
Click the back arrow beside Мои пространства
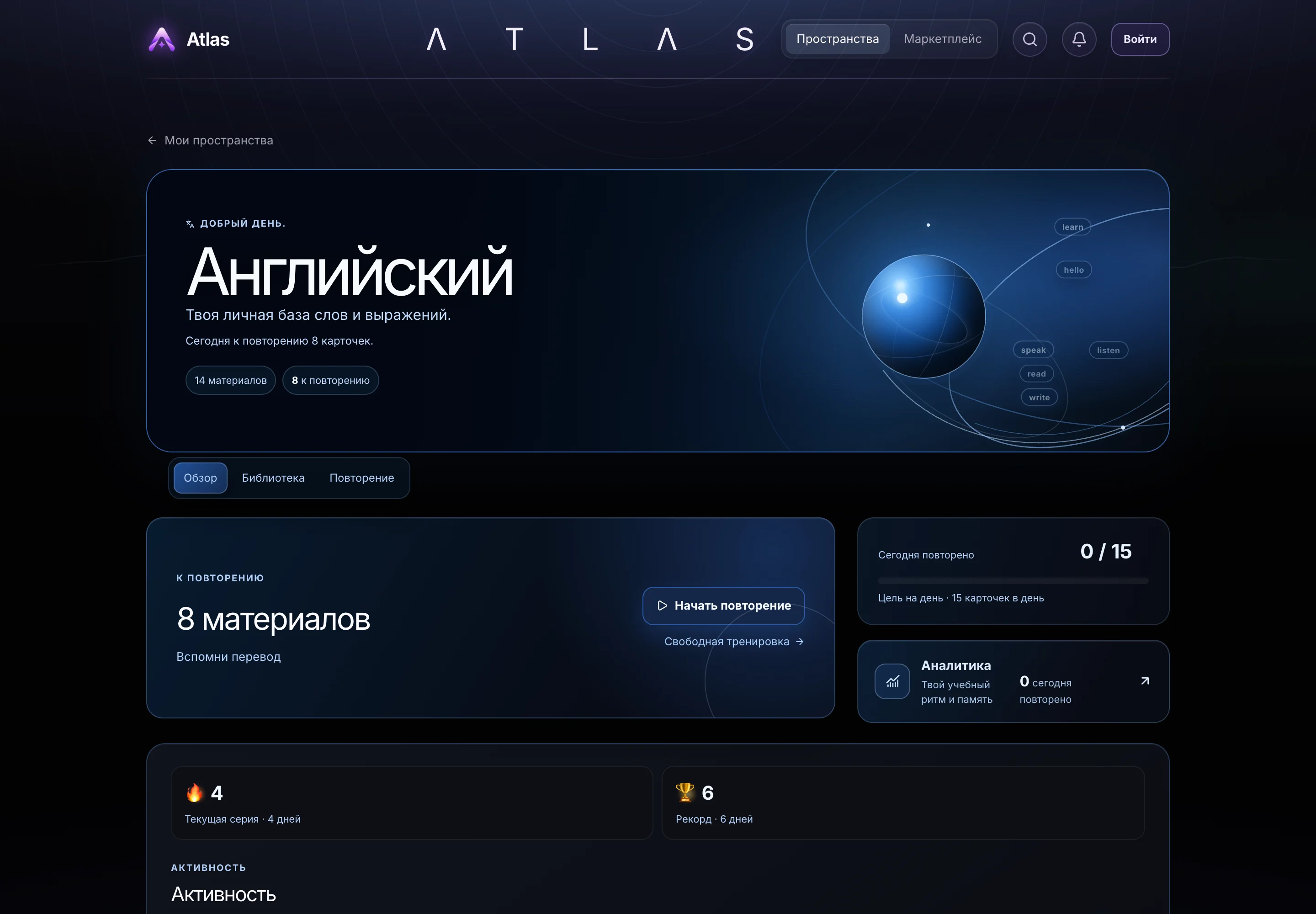pos(152,140)
